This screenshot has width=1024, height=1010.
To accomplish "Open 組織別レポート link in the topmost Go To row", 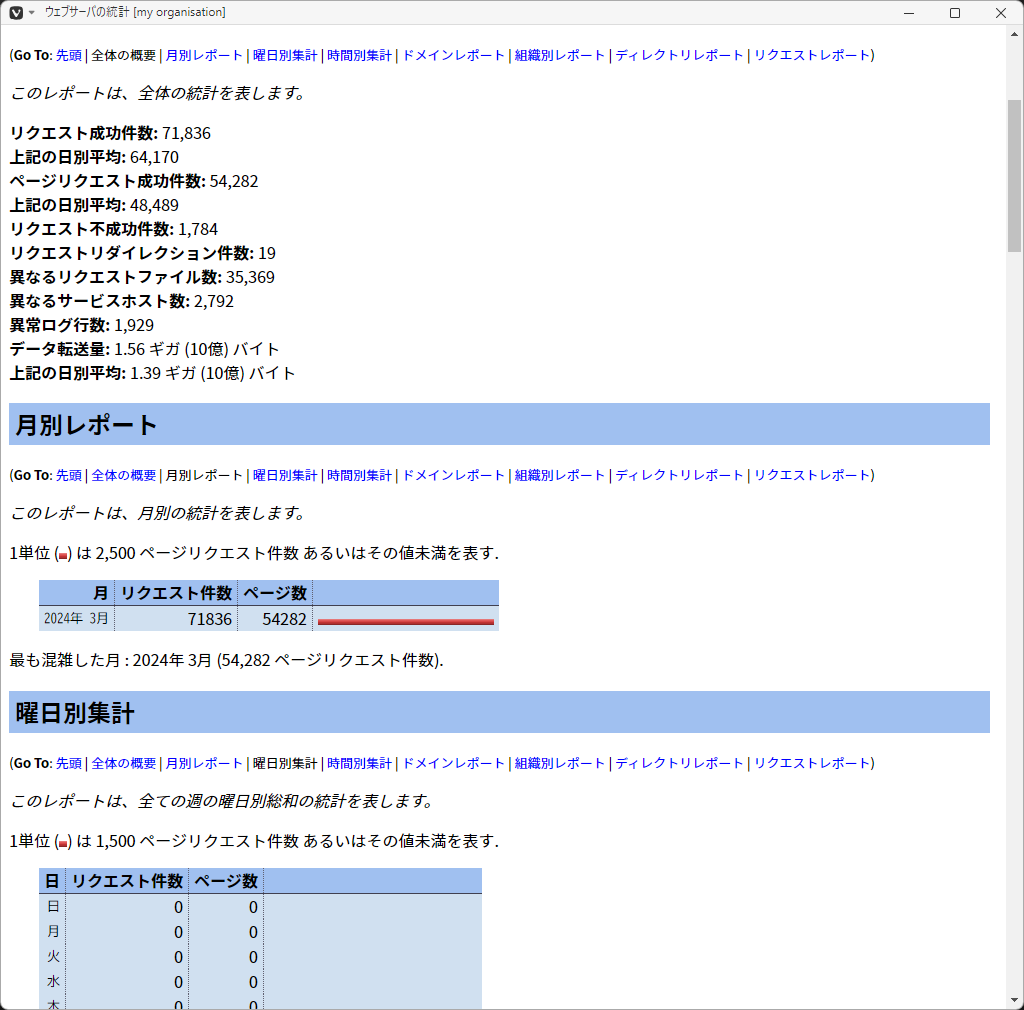I will [x=560, y=55].
